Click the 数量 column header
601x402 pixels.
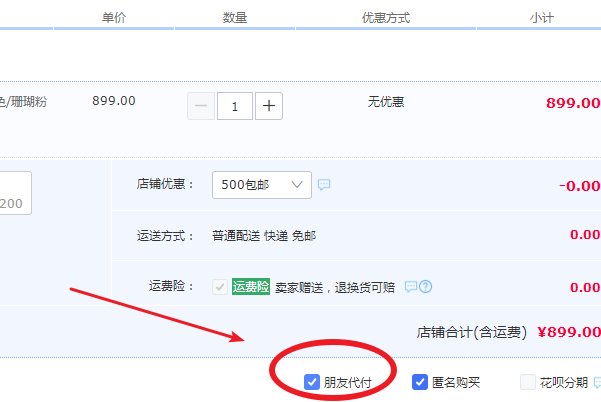click(x=235, y=18)
